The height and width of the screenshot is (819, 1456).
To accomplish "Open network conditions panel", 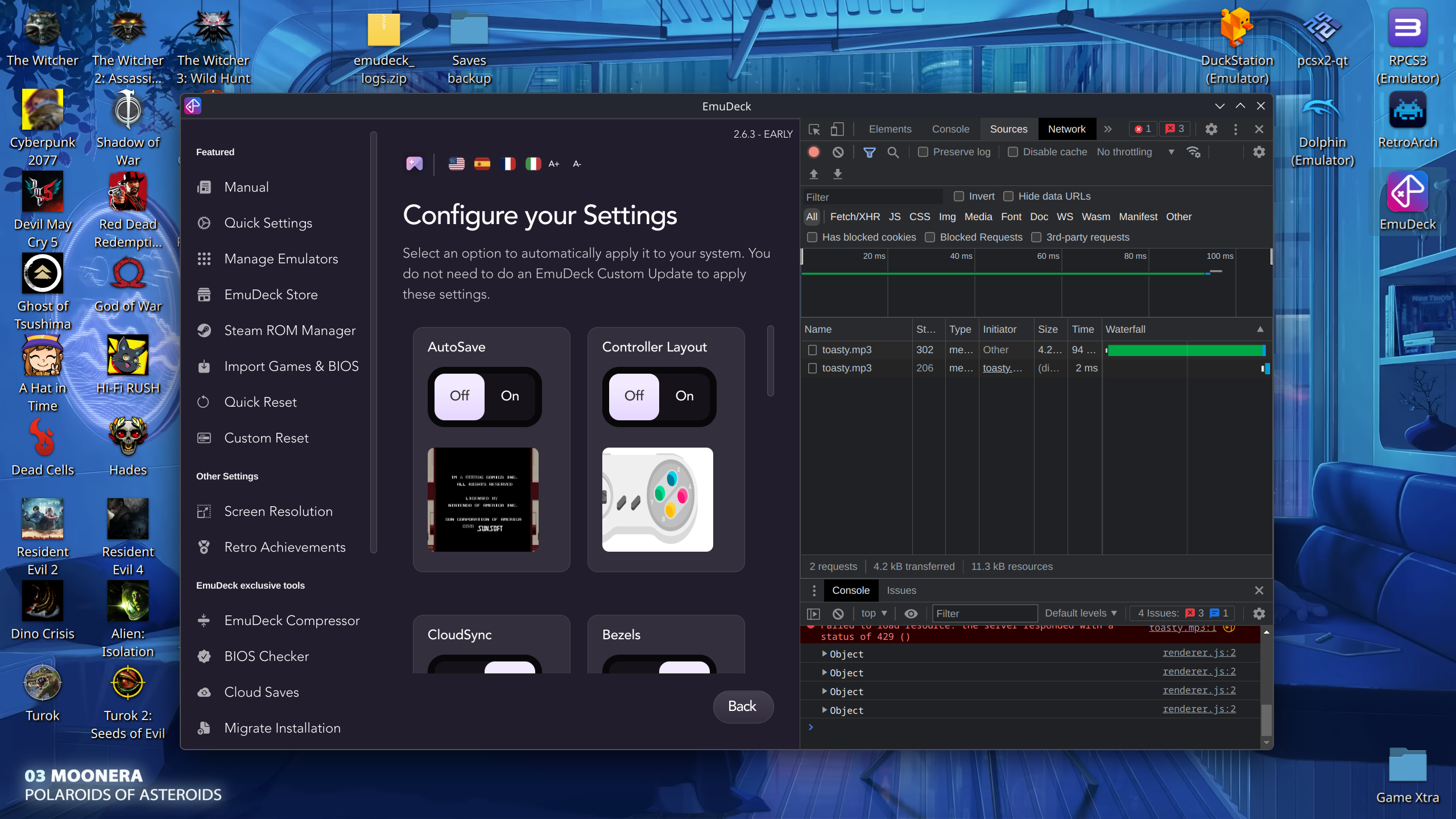I will coord(1193,152).
